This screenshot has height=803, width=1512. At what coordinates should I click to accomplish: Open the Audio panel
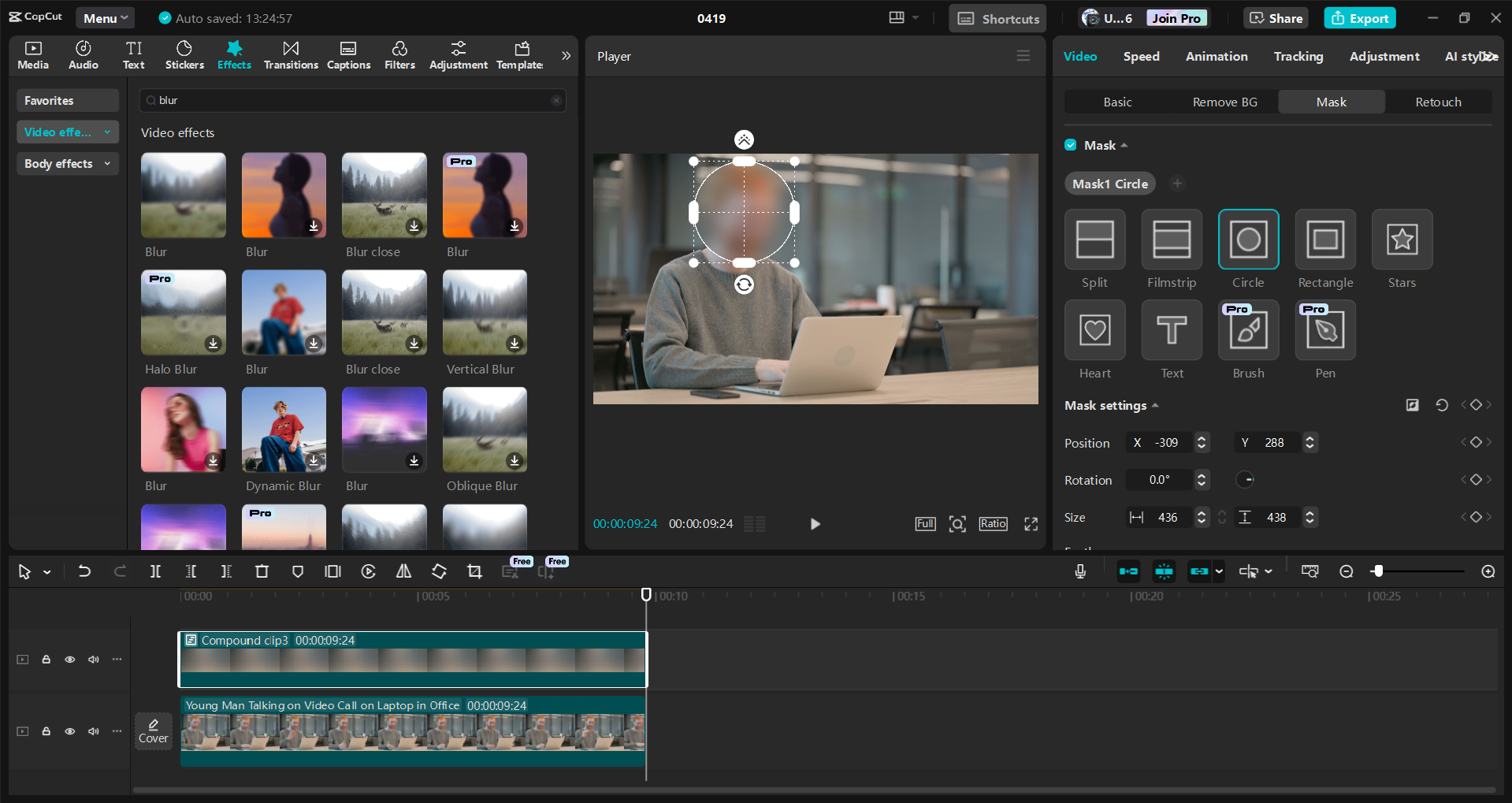(84, 55)
